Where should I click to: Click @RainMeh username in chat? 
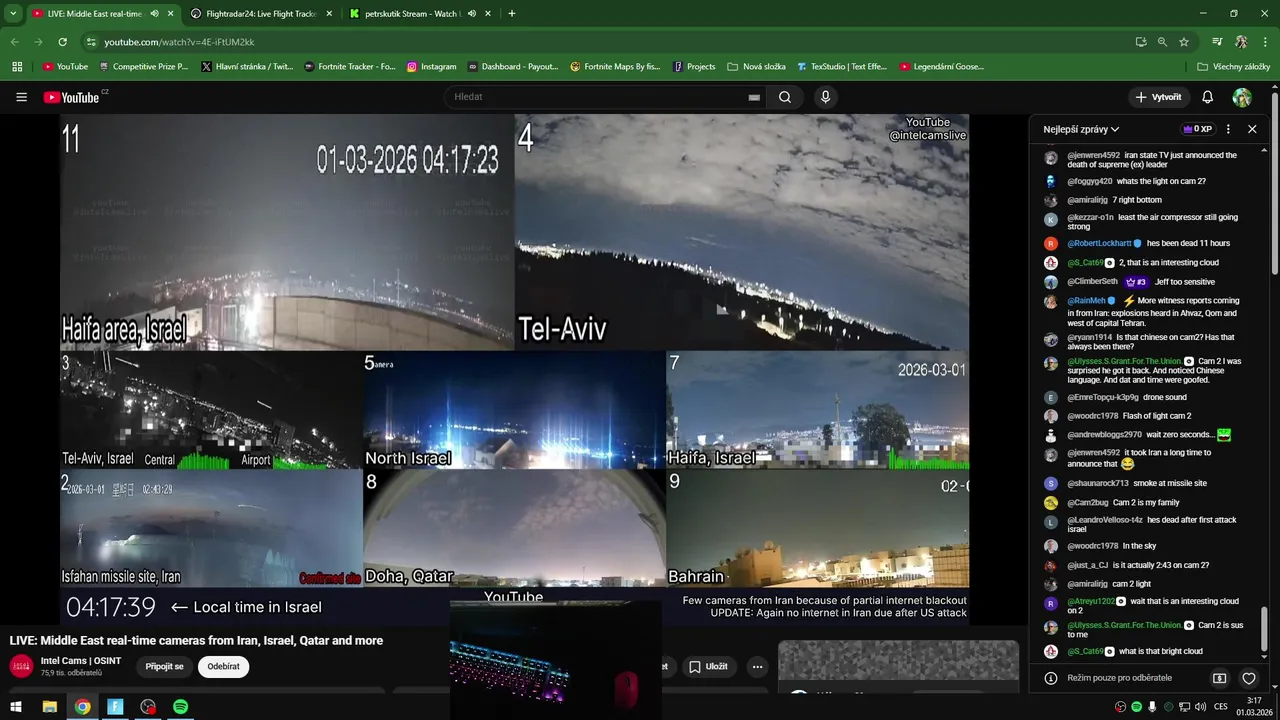1086,300
